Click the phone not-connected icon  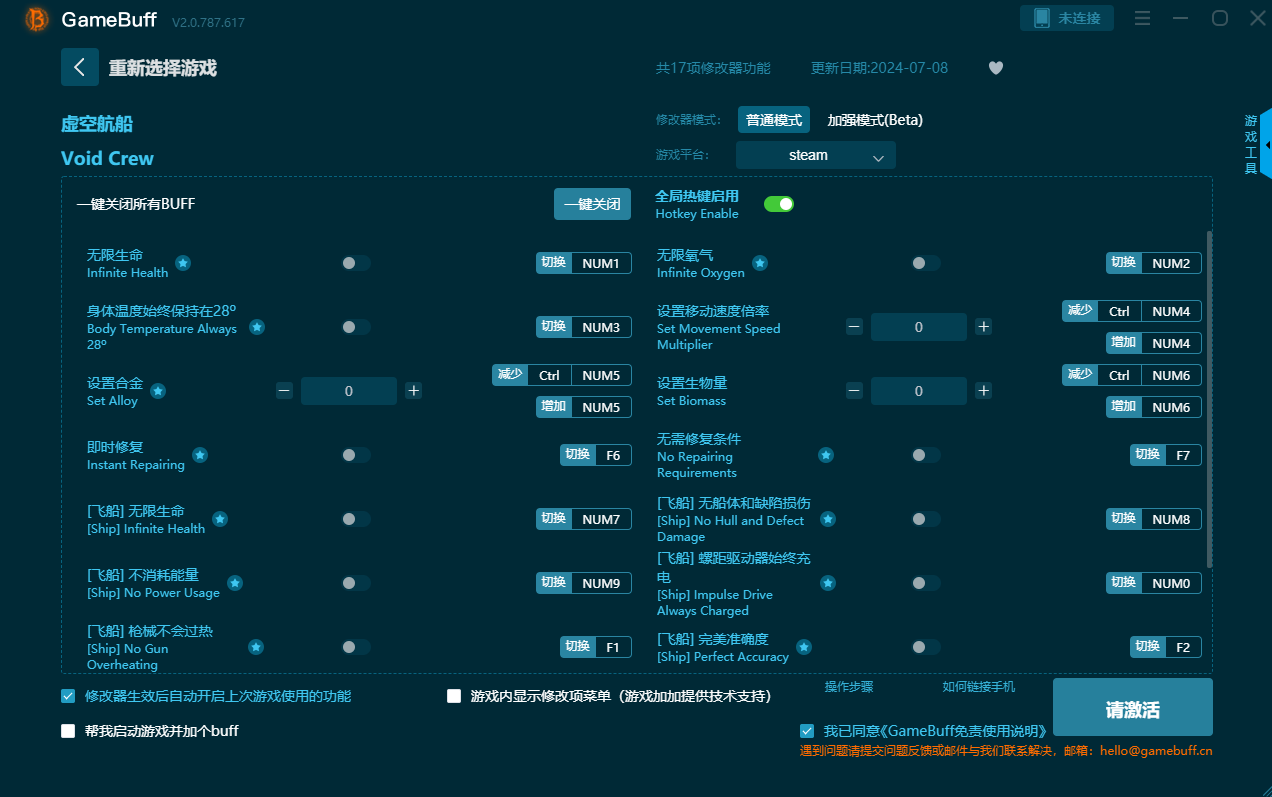1041,18
